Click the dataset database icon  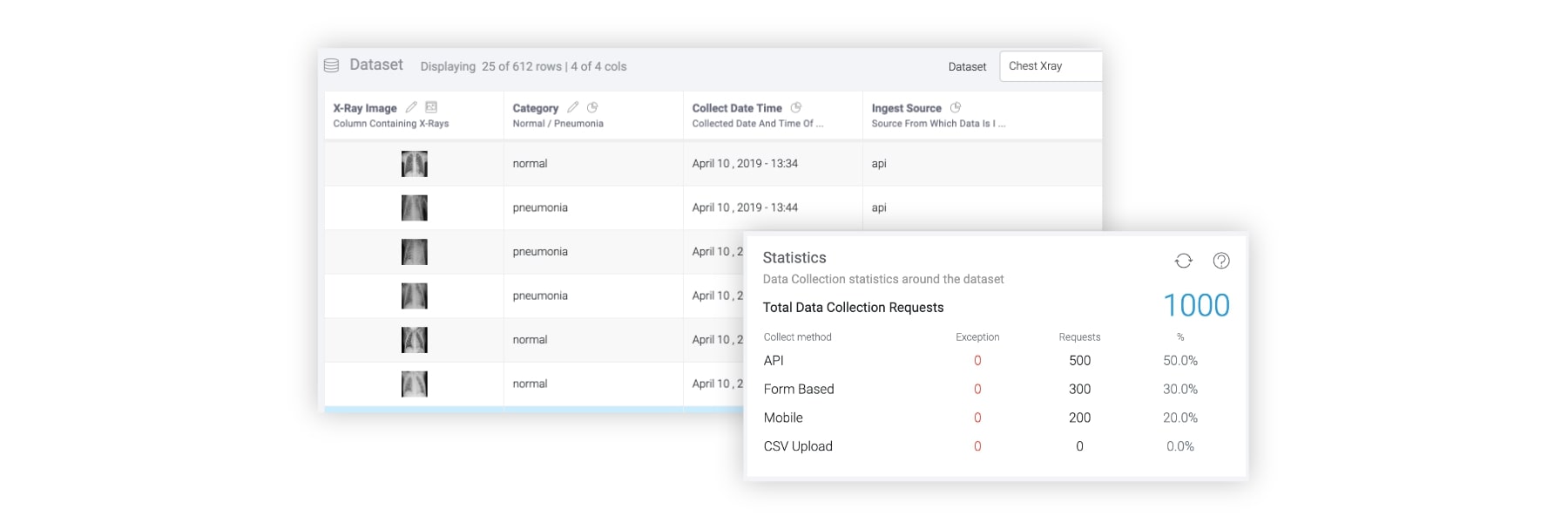click(x=331, y=65)
